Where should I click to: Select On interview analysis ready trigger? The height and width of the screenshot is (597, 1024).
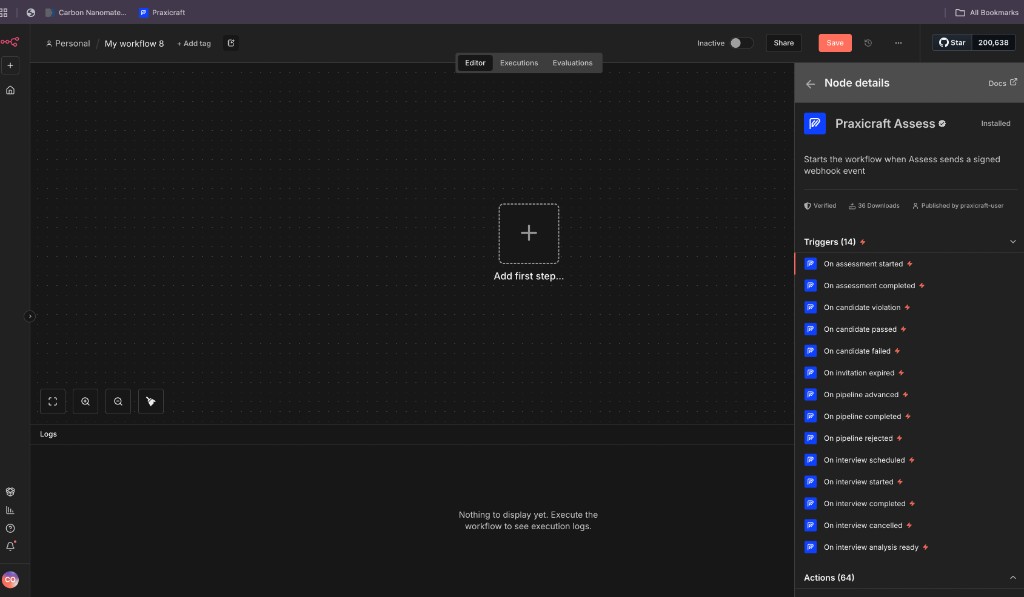pyautogui.click(x=909, y=547)
